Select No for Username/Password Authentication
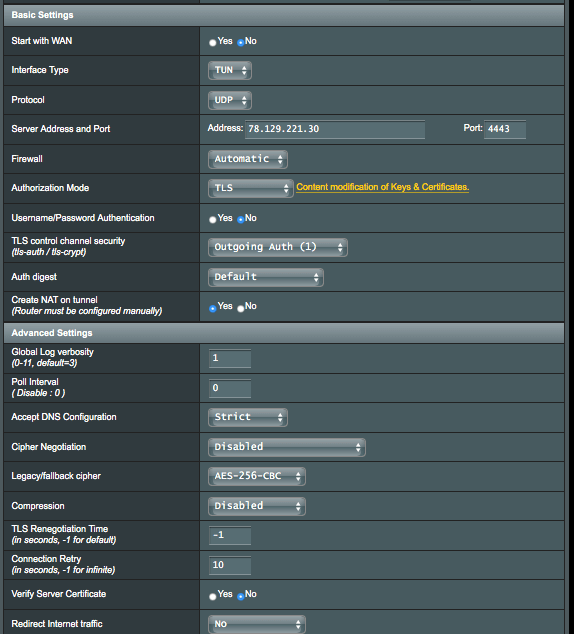Viewport: 574px width, 634px height. pos(241,220)
